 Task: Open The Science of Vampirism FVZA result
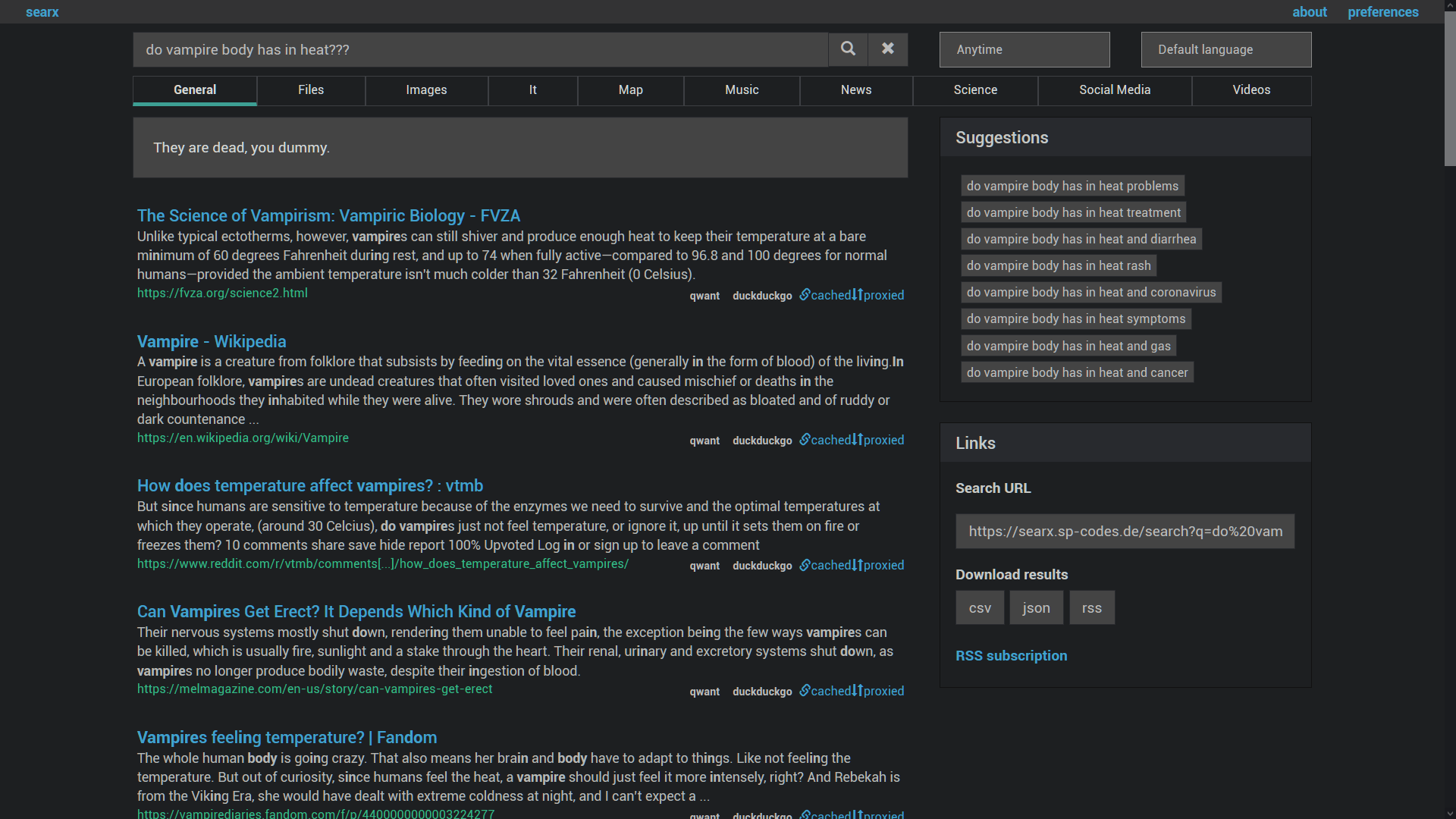[x=328, y=216]
